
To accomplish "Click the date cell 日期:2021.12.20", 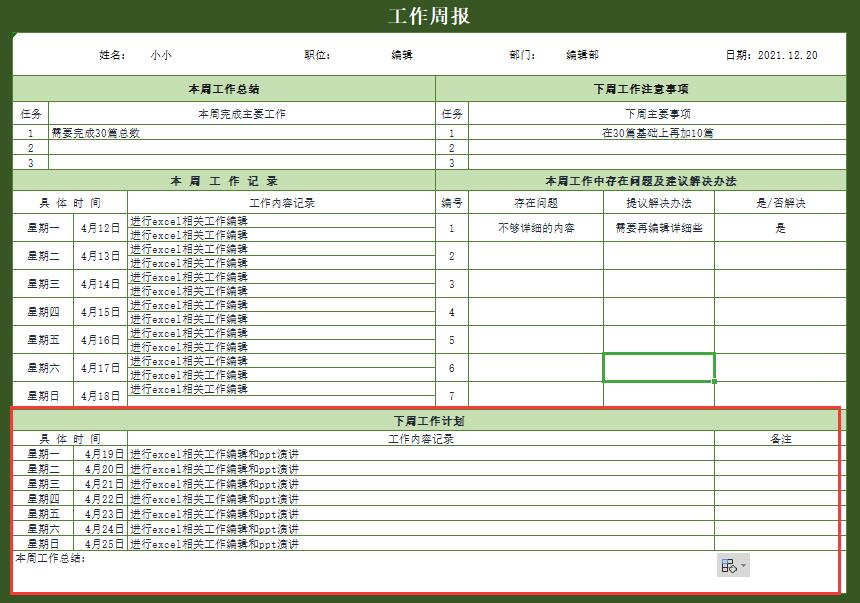I will [771, 55].
